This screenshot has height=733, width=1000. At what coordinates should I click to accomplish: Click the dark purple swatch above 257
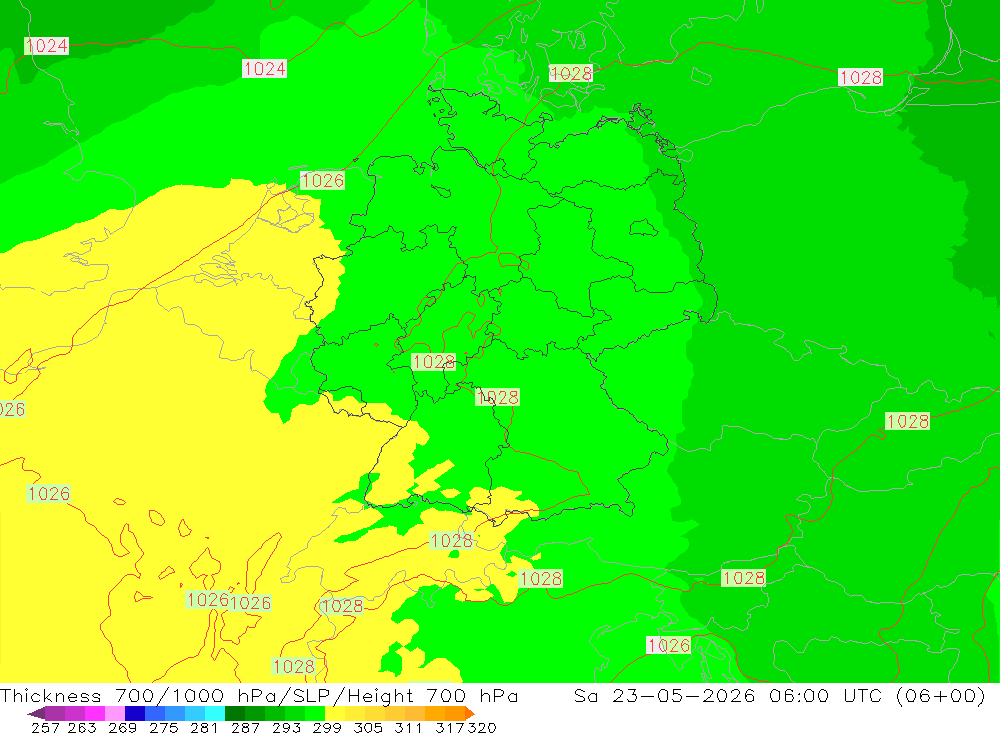(x=55, y=713)
